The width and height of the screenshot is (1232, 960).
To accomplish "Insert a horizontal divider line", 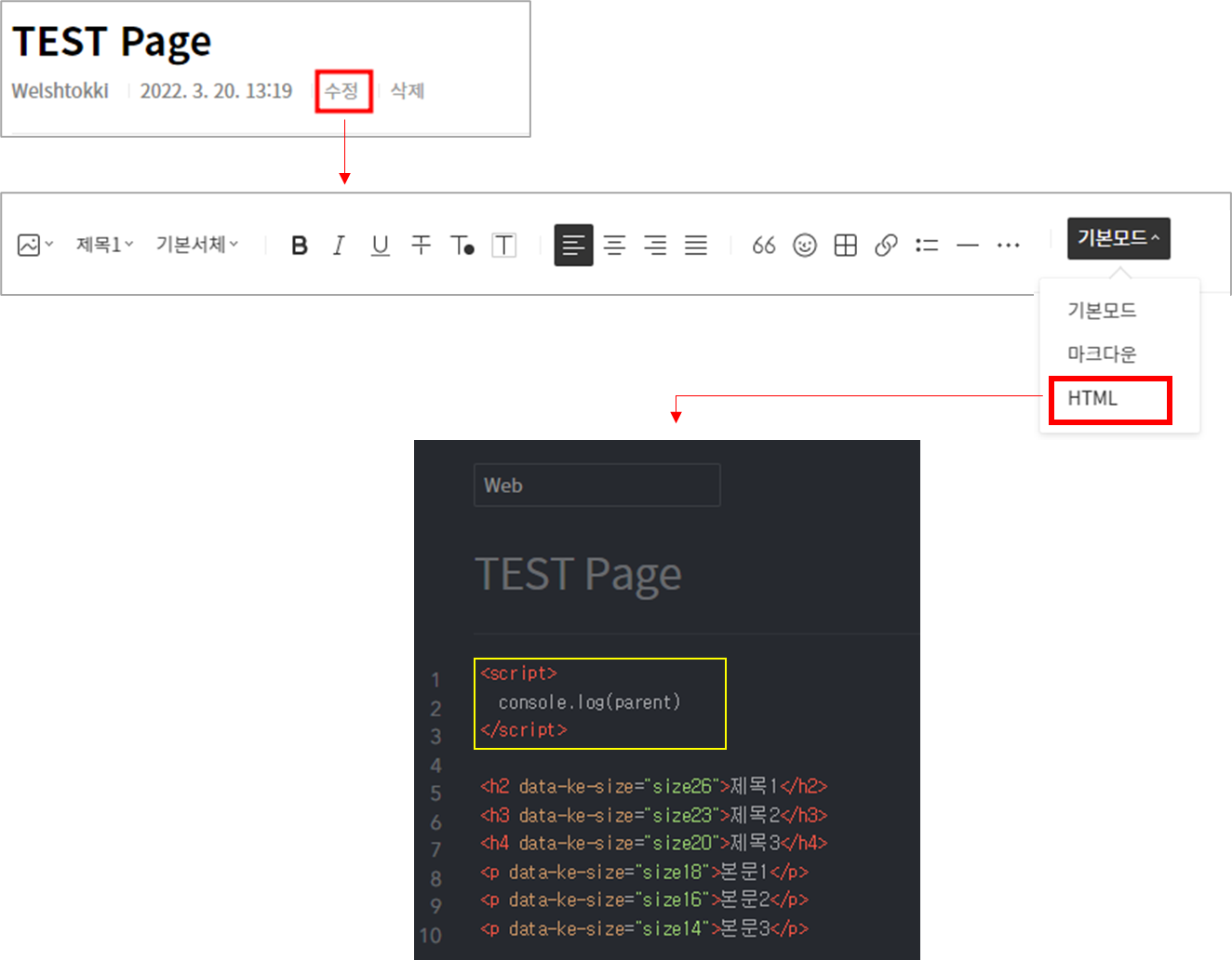I will coord(968,246).
